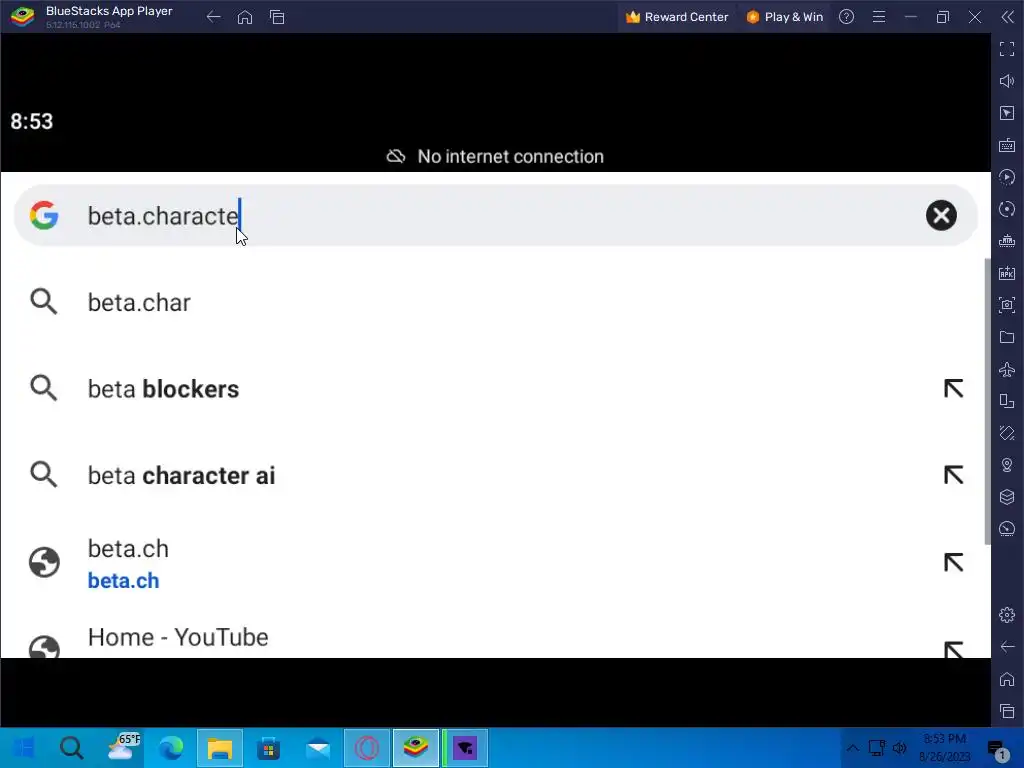Click search icon beside beta character ai
The height and width of the screenshot is (768, 1024).
click(x=44, y=475)
